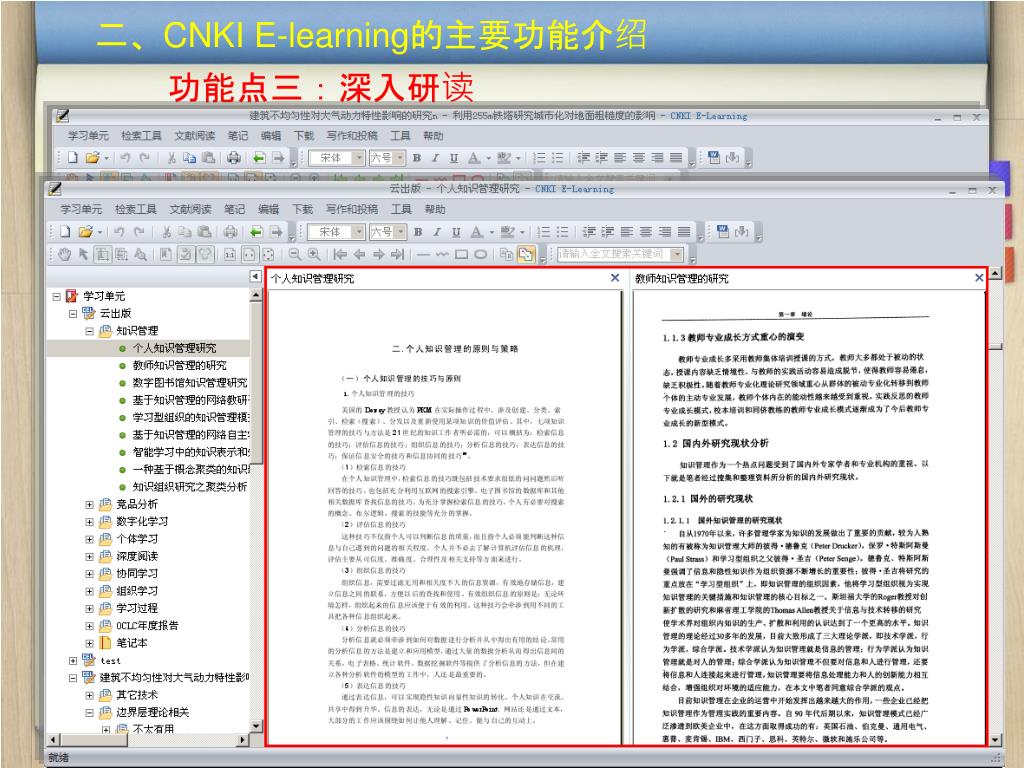
Task: Click the Zoom in magnifier icon
Action: click(314, 254)
